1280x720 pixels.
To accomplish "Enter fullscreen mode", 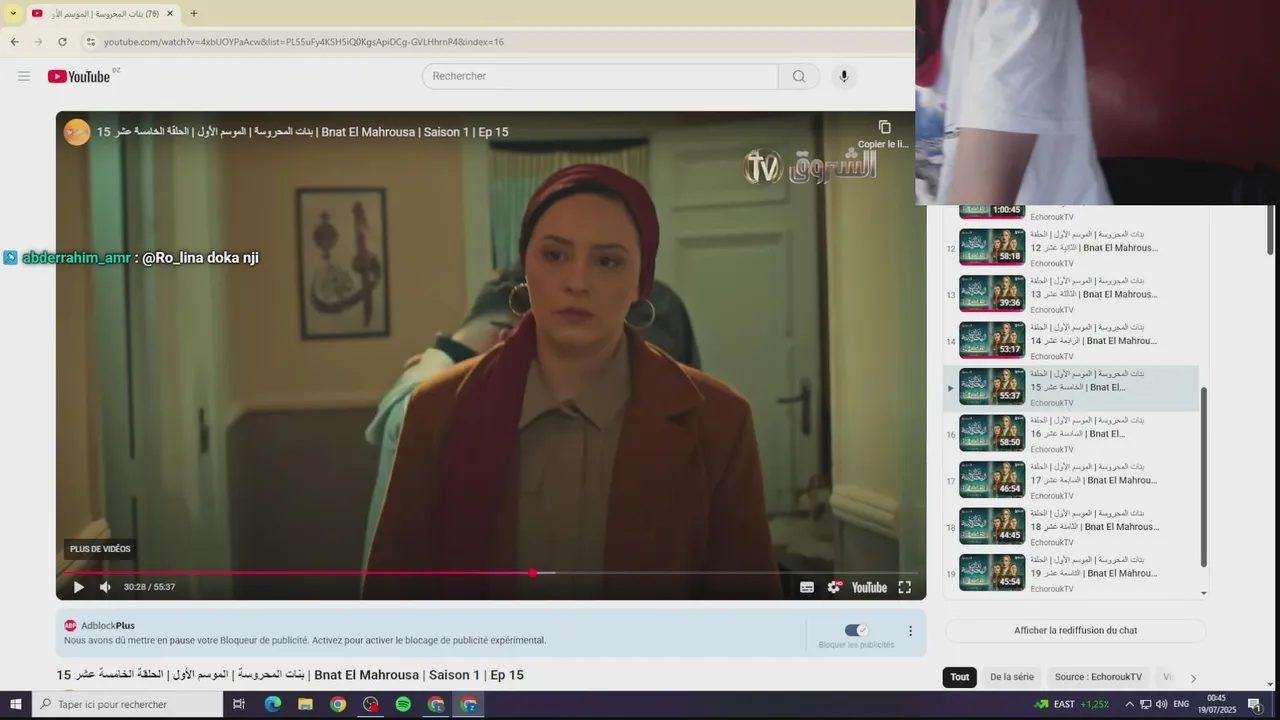I will pos(904,587).
